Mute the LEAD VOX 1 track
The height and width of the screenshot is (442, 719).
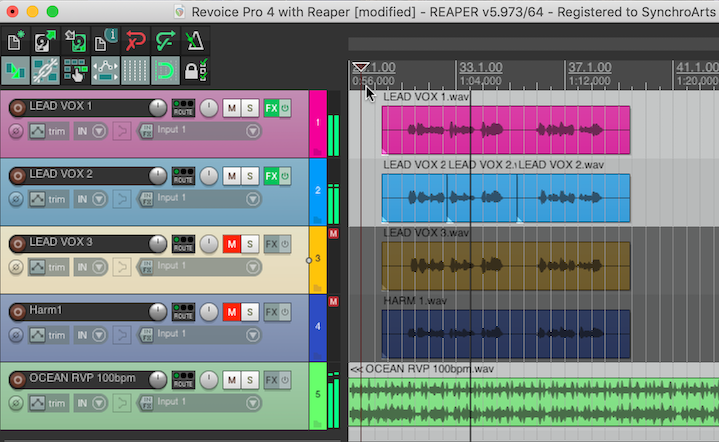(x=232, y=108)
